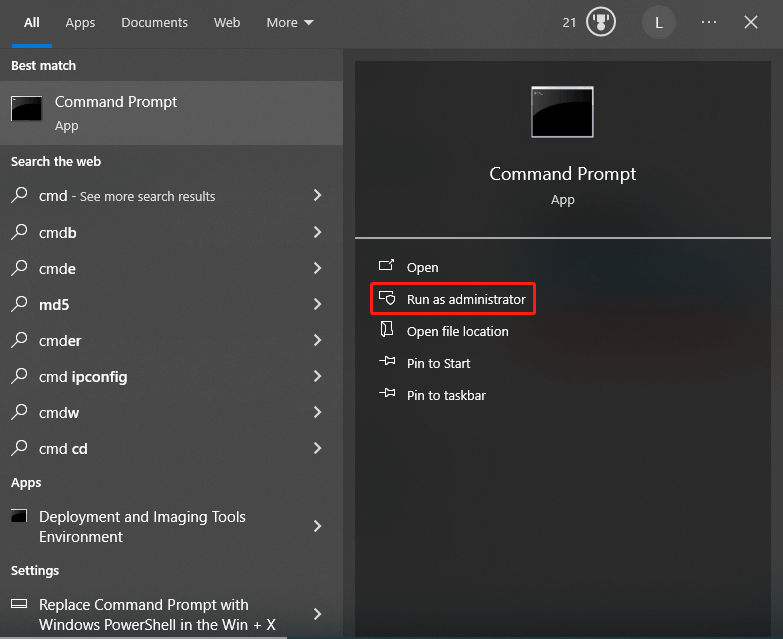Select the cmd ipconfig suggestion
The height and width of the screenshot is (639, 783).
tap(171, 376)
